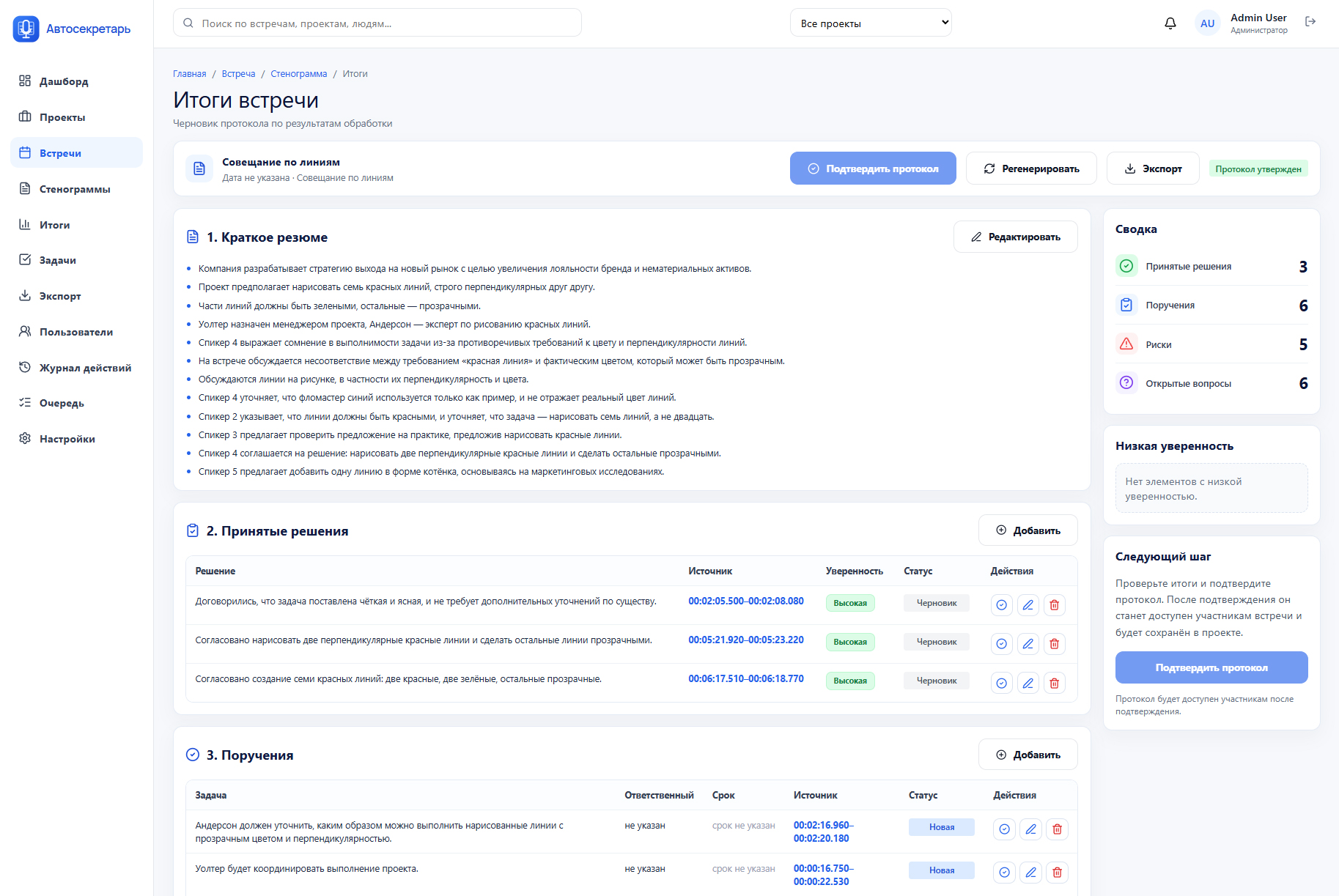Edit the Андерсон должен уточнить task
Viewport: 1339px width, 896px height.
pos(1030,829)
